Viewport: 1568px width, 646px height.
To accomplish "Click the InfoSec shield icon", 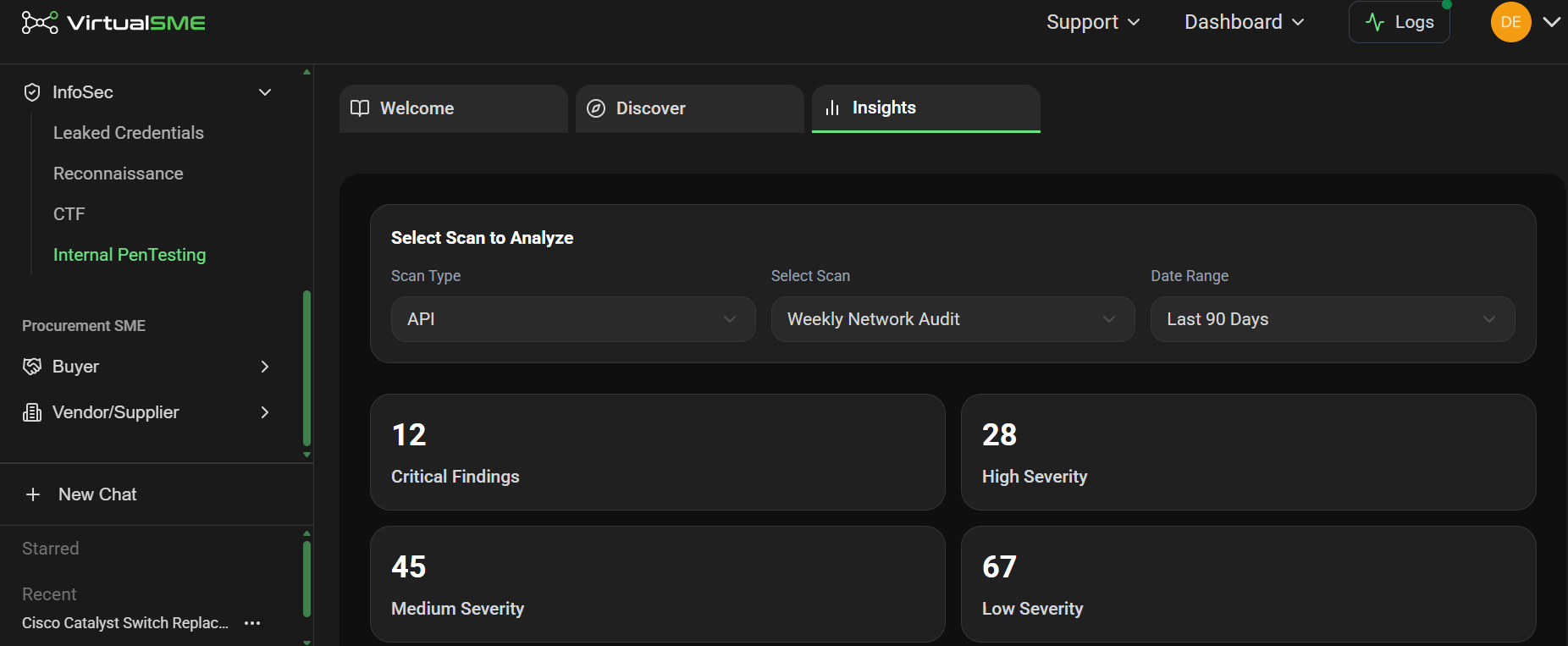I will coord(32,92).
